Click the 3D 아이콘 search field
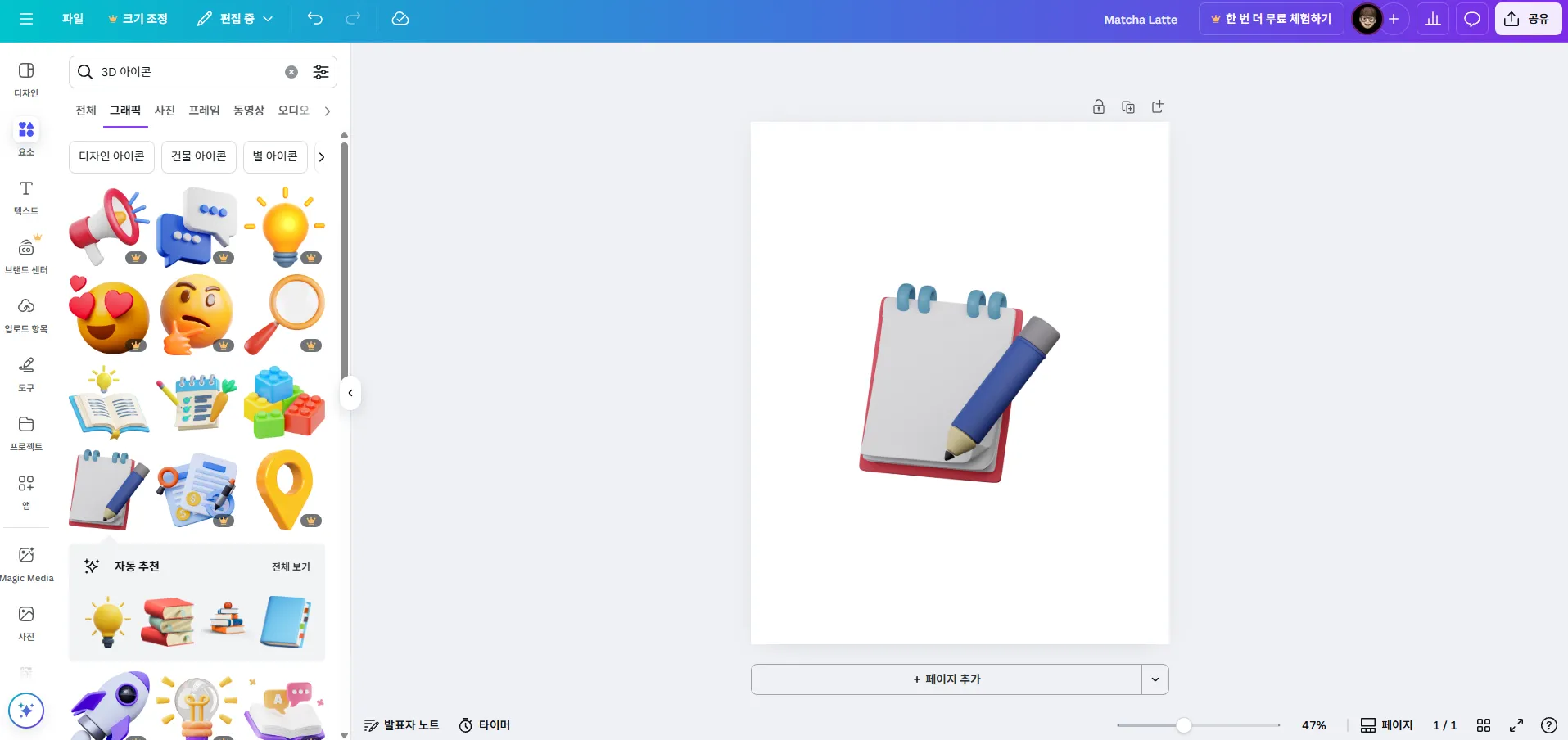 [190, 72]
